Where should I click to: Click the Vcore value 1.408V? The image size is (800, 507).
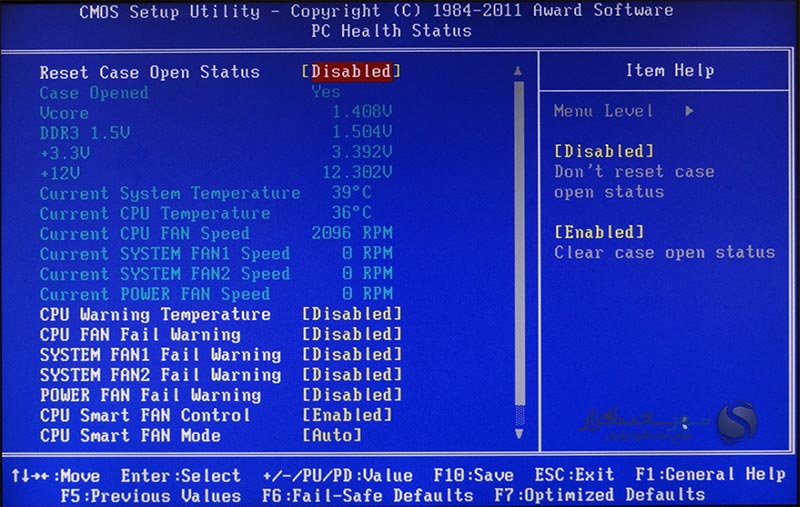click(362, 111)
